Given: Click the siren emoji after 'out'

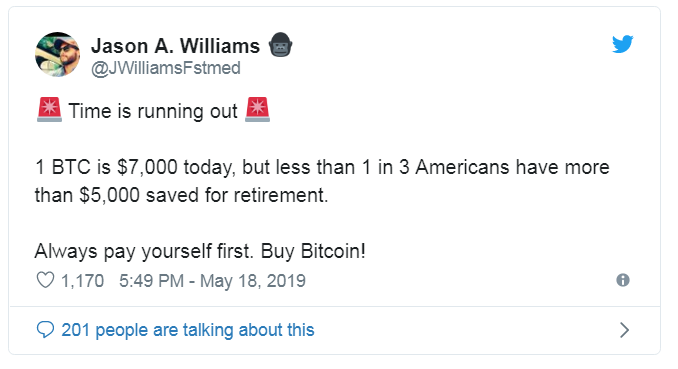Looking at the screenshot, I should (258, 110).
